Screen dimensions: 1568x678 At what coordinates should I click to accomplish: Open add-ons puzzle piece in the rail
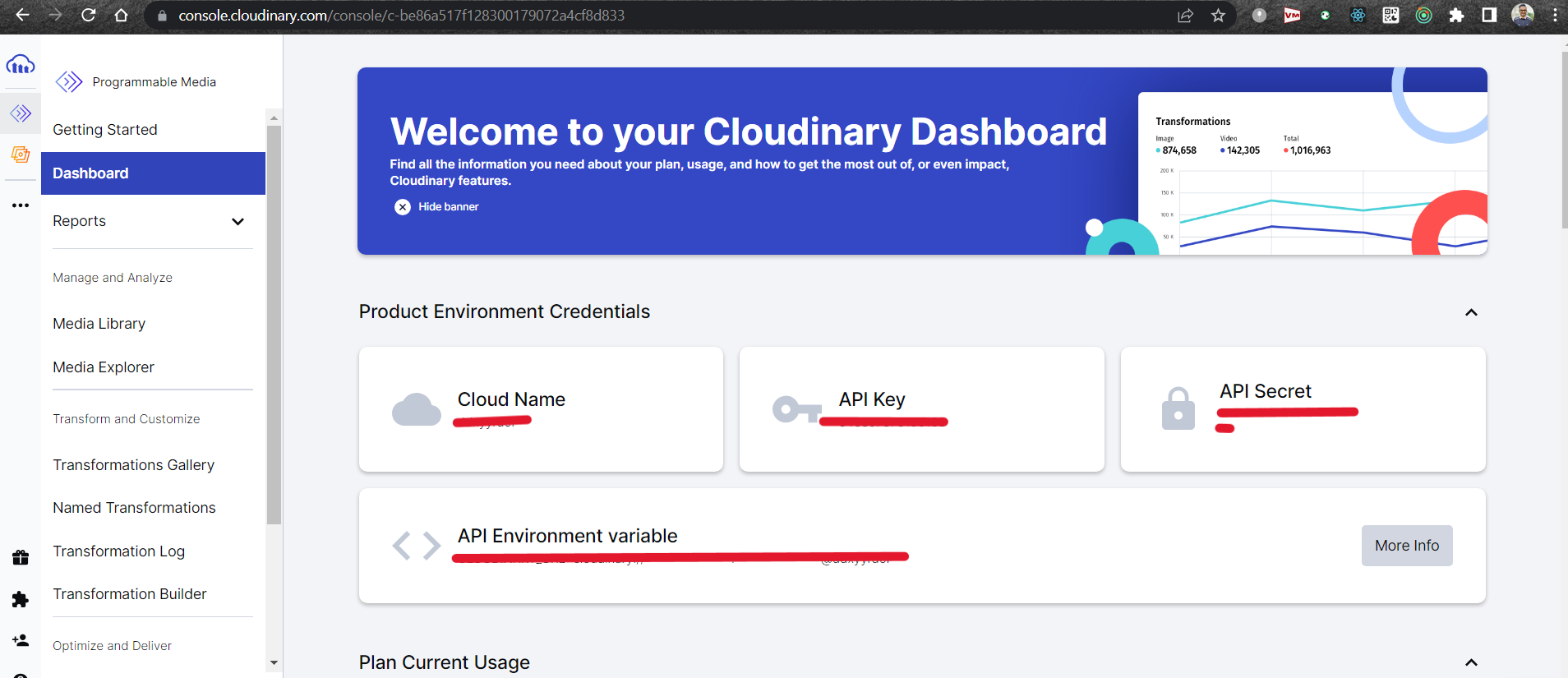click(21, 599)
